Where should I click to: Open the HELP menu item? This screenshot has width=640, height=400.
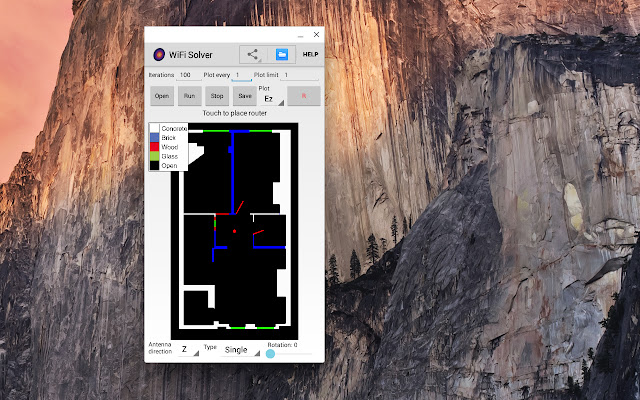[x=310, y=54]
